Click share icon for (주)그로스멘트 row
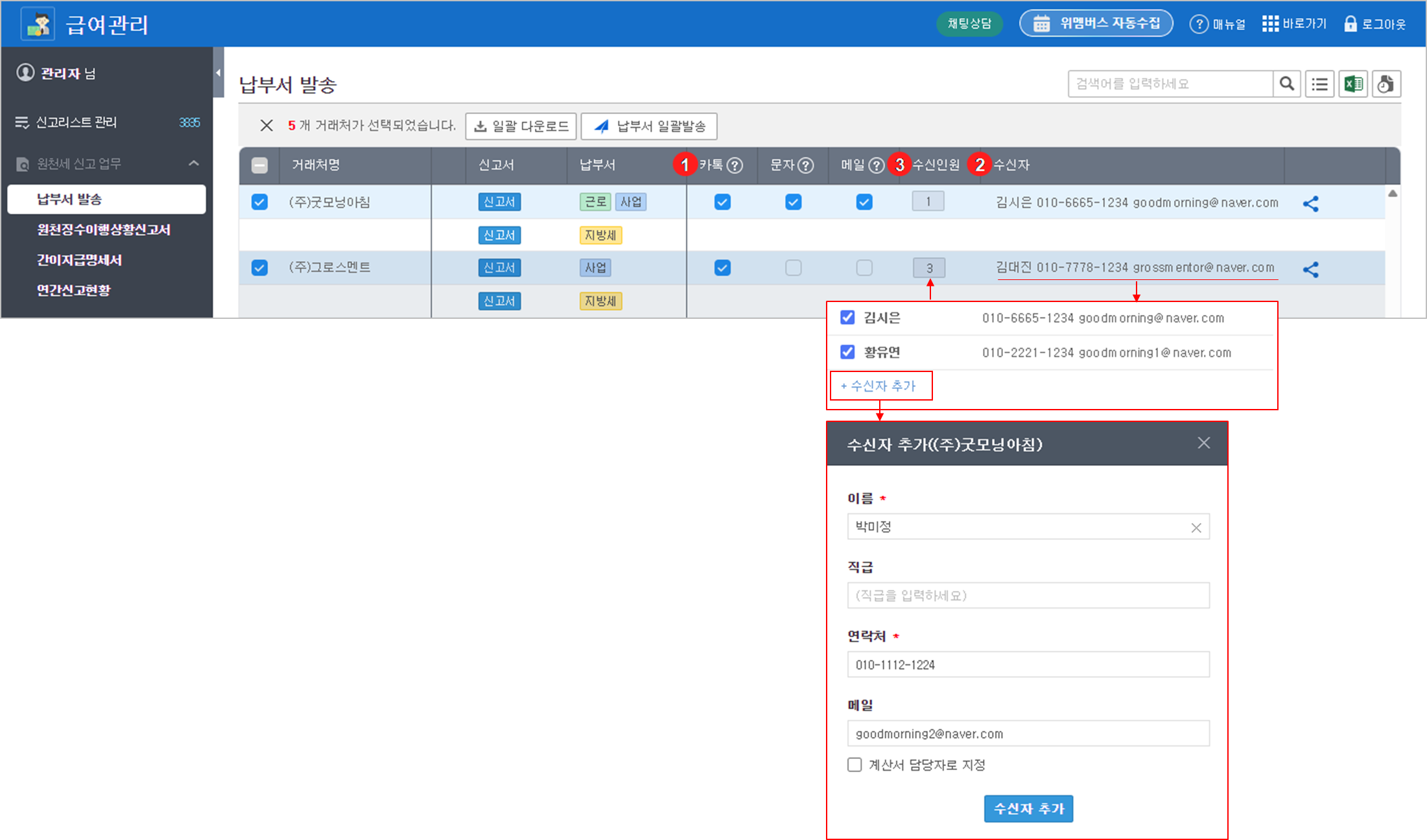 pyautogui.click(x=1310, y=270)
